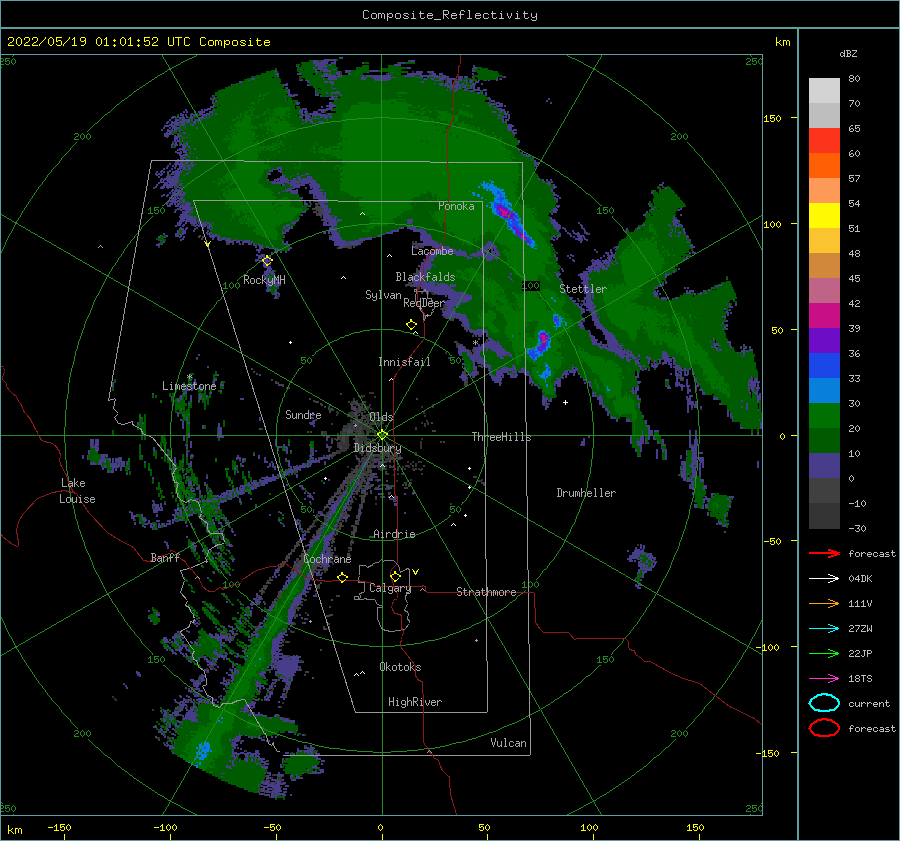This screenshot has height=841, width=900.
Task: Click the magenta storm cell south of Stettler
Action: pyautogui.click(x=543, y=339)
